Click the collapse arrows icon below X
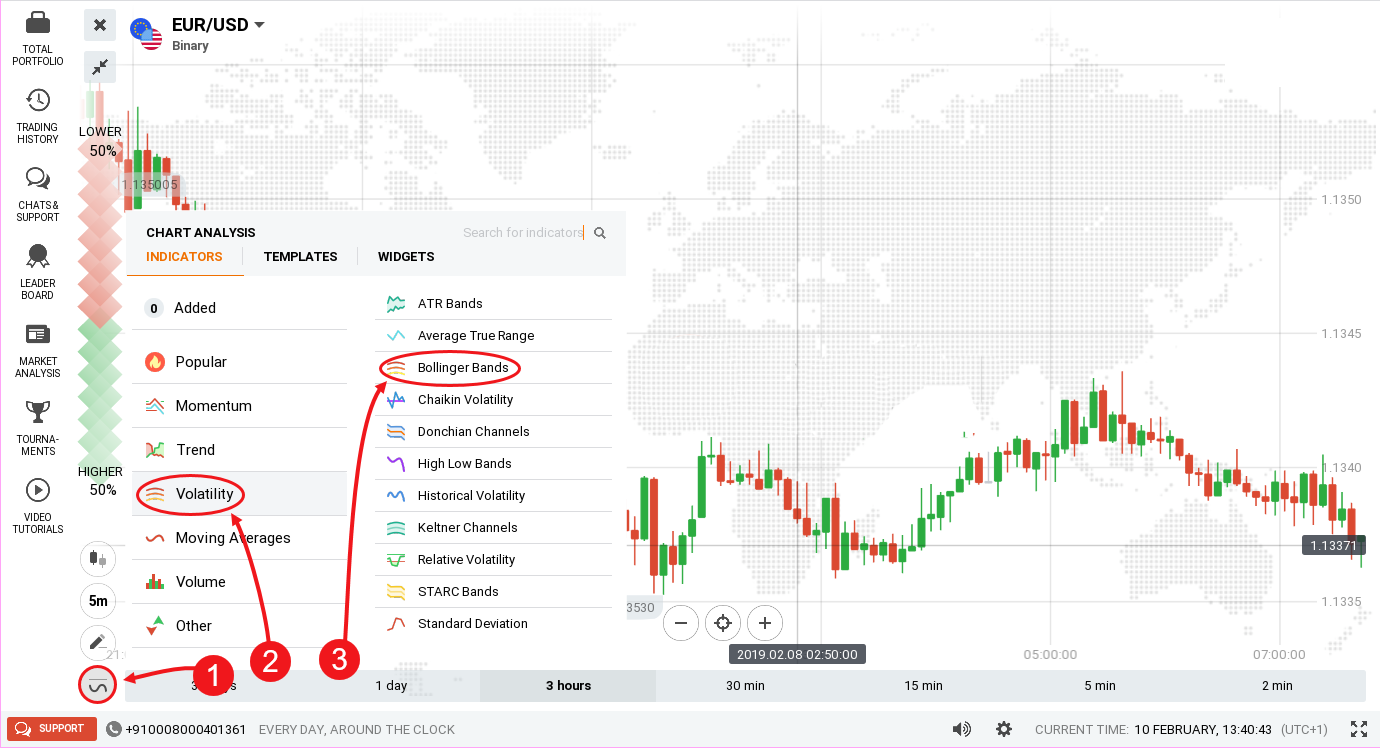The image size is (1380, 748). [x=100, y=67]
